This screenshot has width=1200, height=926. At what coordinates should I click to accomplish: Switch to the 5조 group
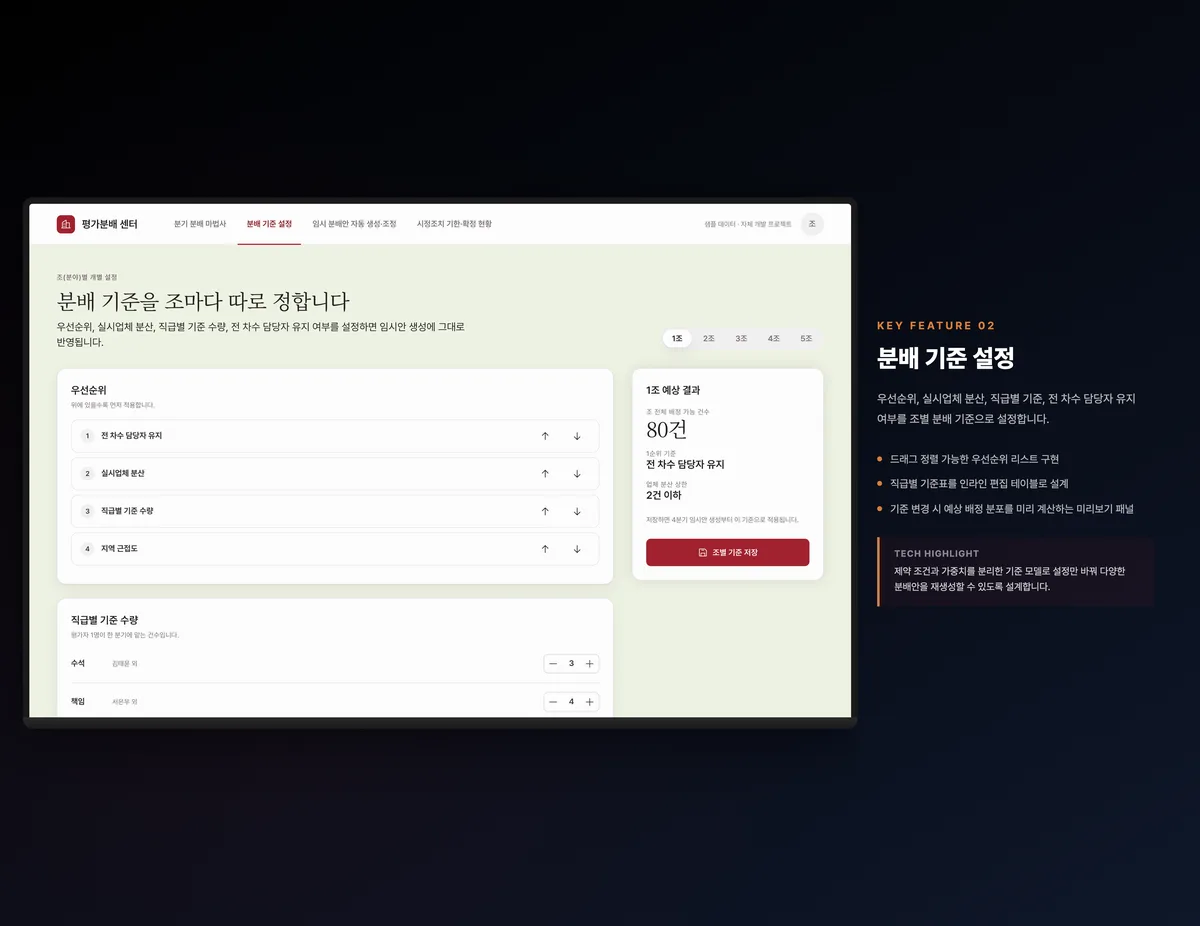point(806,339)
